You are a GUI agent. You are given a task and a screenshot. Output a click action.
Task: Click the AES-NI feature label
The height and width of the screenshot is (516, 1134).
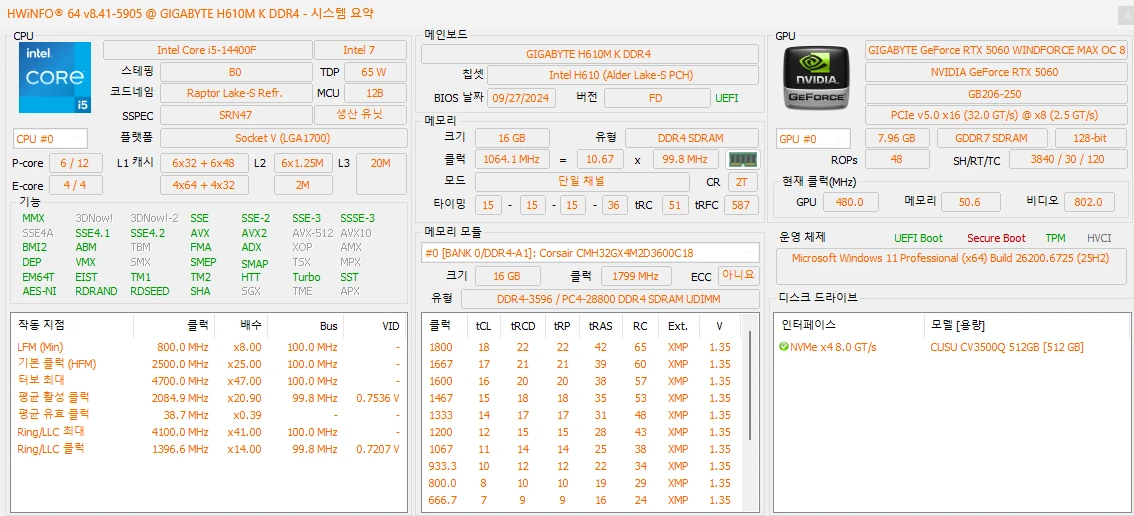click(x=39, y=291)
